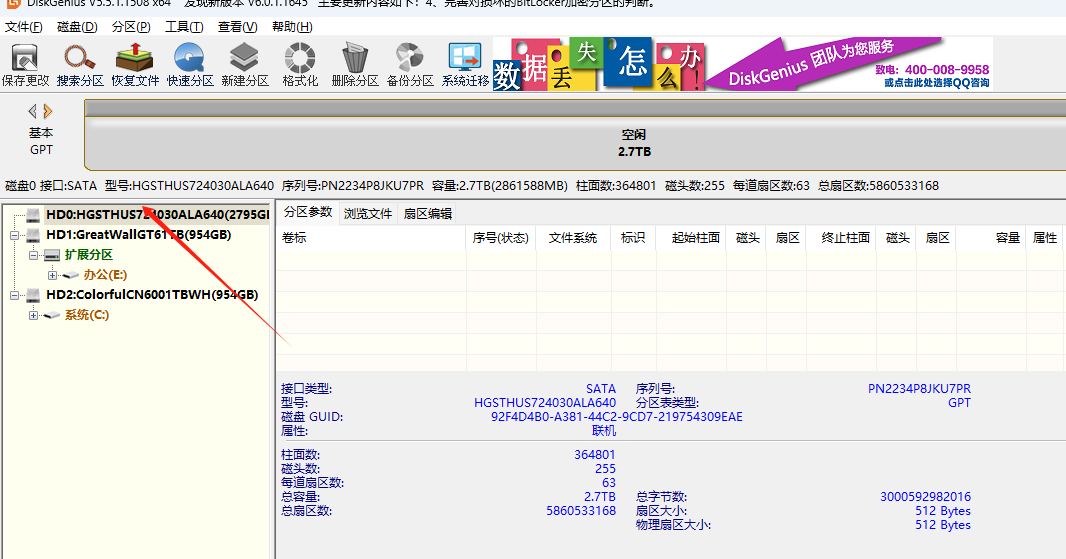Open the 查看(V) menu
This screenshot has height=559, width=1066.
[x=237, y=27]
